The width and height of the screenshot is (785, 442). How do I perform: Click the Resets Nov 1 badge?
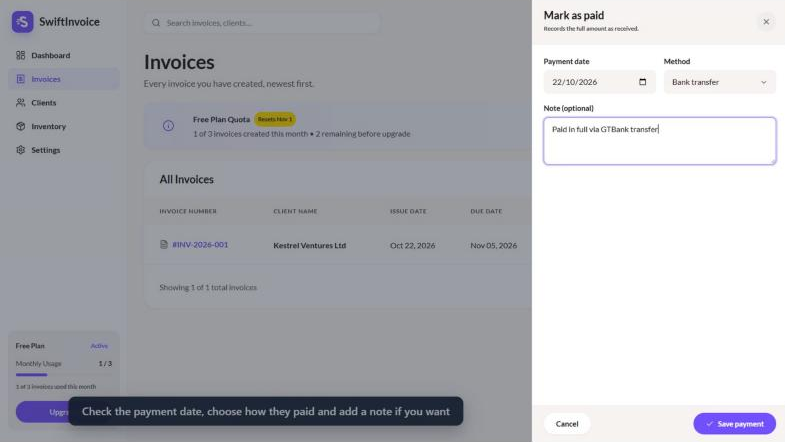(275, 119)
